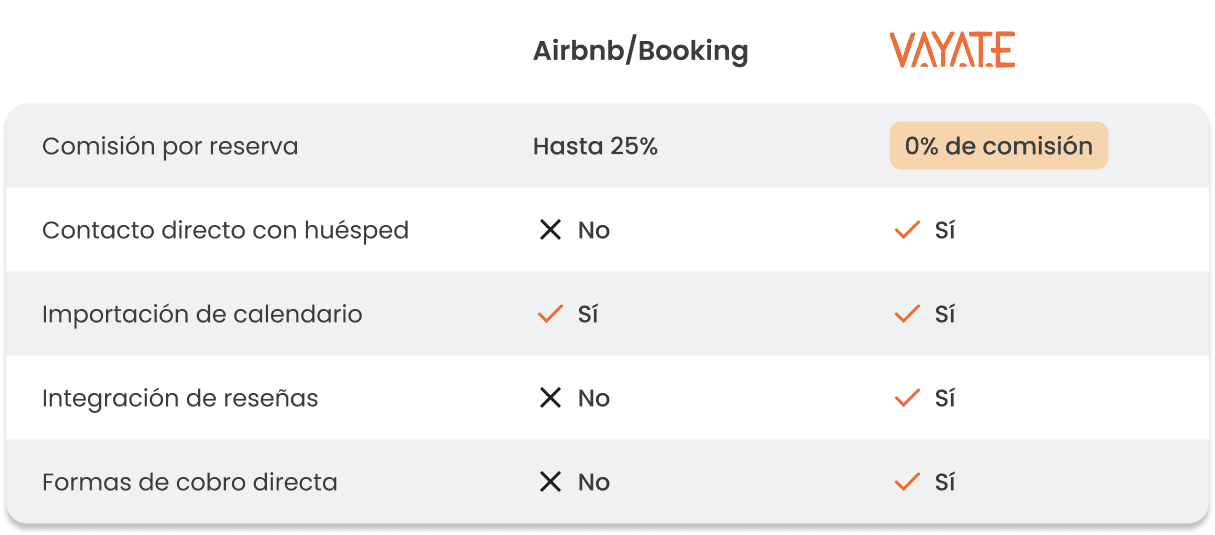The image size is (1215, 535).
Task: Click Vayate checkmark for Formas de cobro directa
Action: [x=907, y=482]
